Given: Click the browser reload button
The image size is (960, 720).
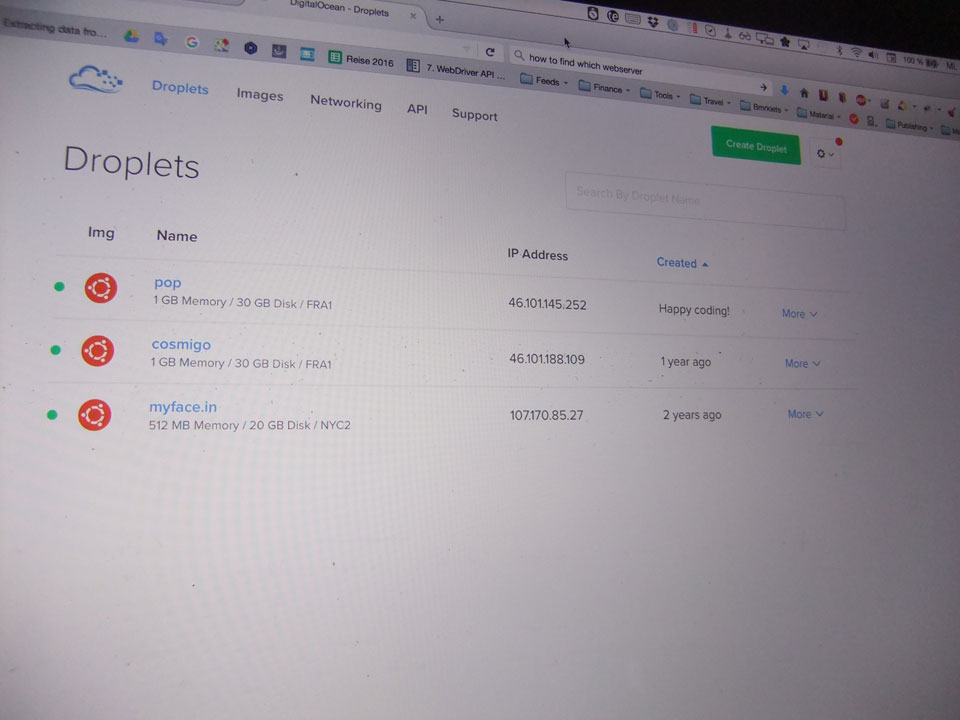Looking at the screenshot, I should point(490,52).
